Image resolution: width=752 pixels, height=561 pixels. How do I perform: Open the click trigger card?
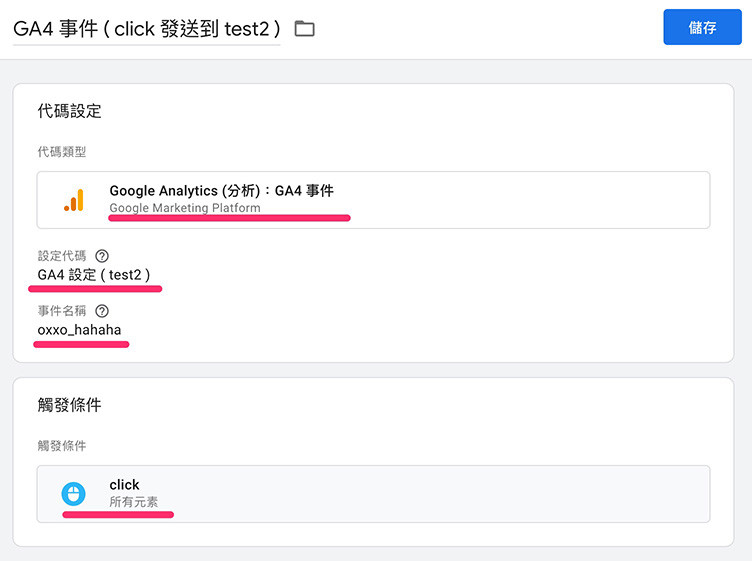pos(373,494)
